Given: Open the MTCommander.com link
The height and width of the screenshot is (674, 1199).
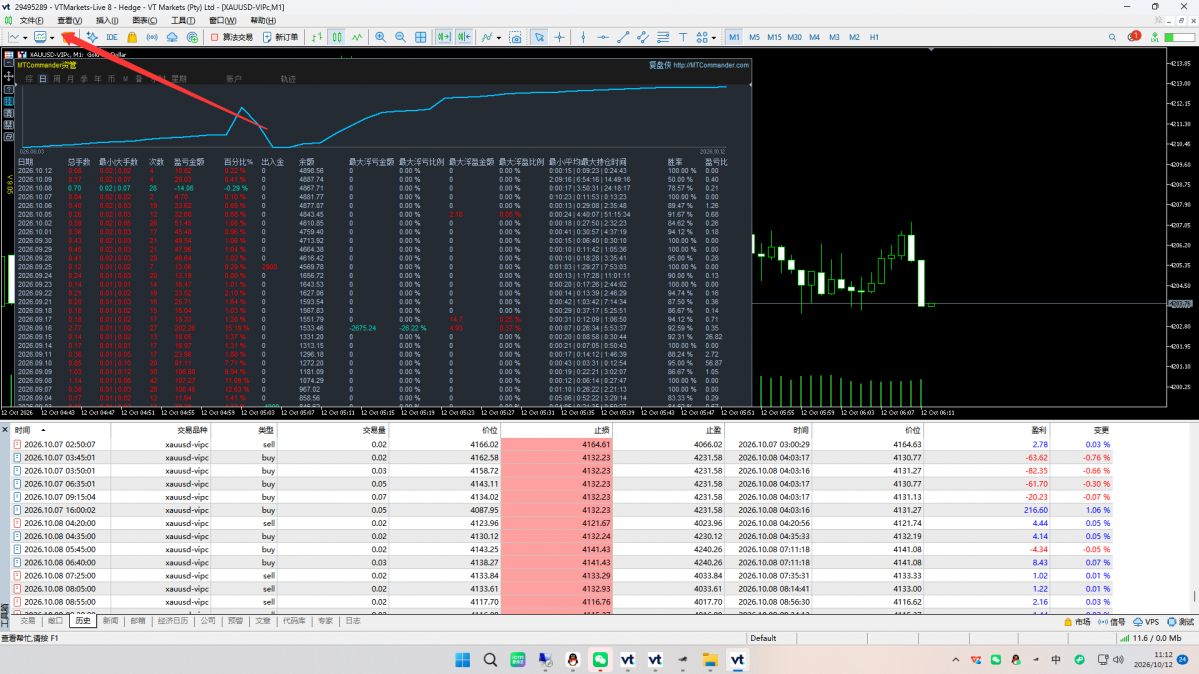Looking at the screenshot, I should coord(711,65).
